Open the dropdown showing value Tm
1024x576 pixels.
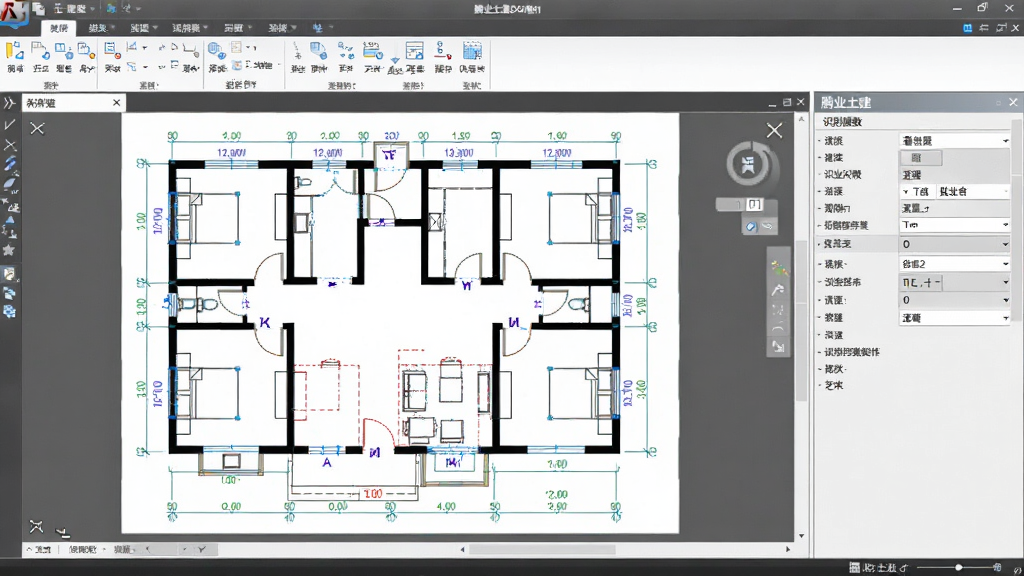tap(955, 225)
